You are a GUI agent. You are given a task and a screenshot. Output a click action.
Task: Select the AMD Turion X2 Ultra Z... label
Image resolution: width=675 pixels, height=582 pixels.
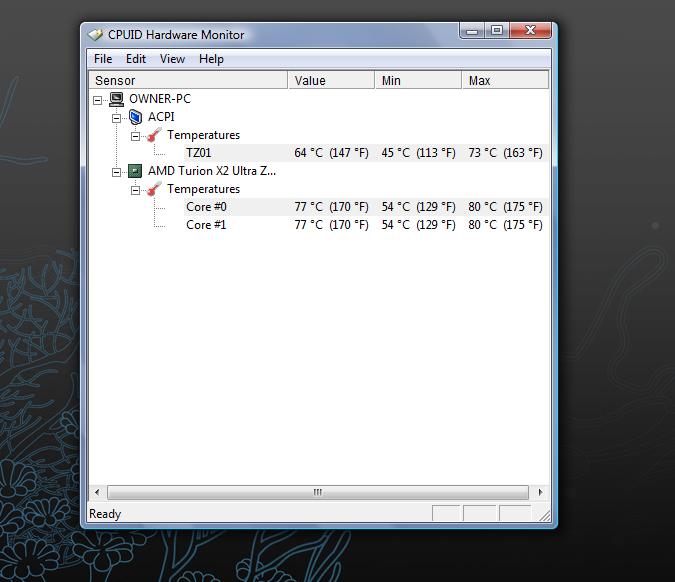212,171
